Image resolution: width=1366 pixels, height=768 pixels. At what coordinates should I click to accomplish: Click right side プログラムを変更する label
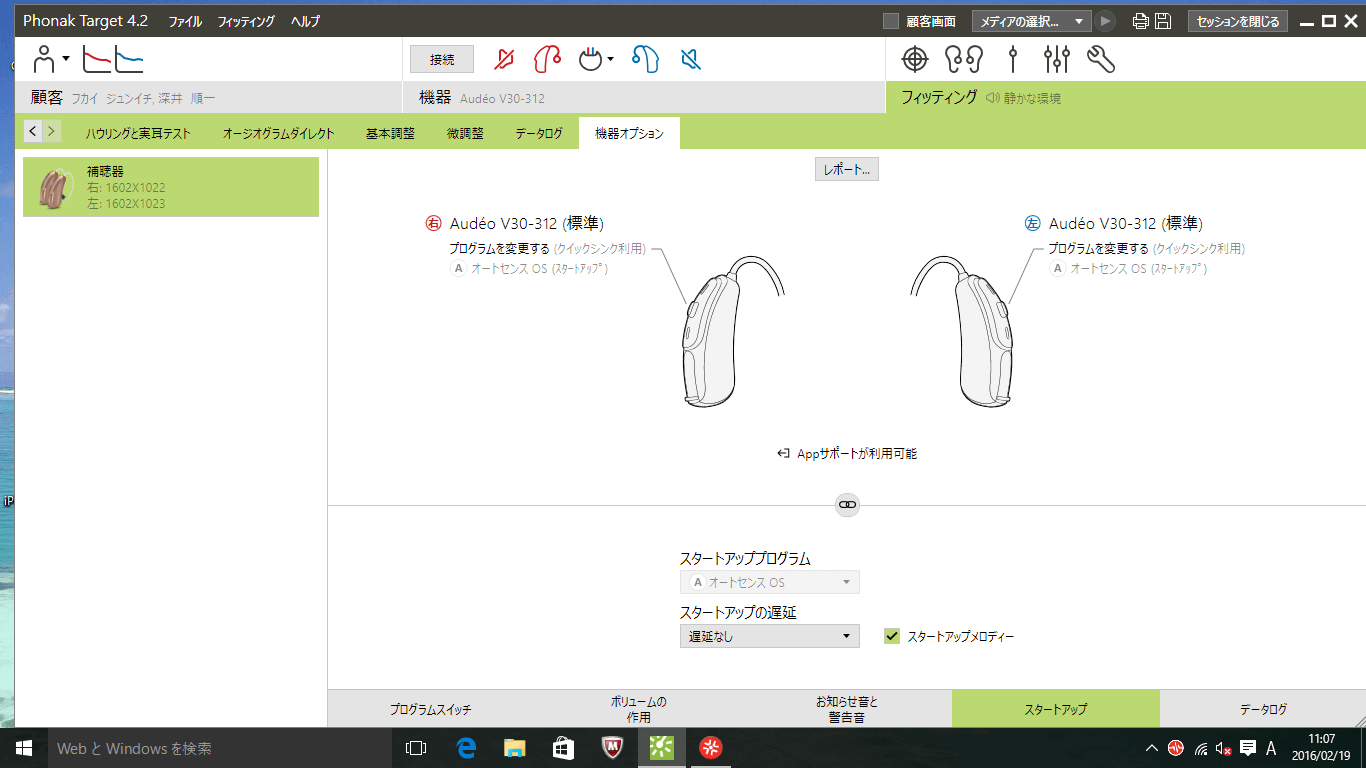pyautogui.click(x=499, y=249)
